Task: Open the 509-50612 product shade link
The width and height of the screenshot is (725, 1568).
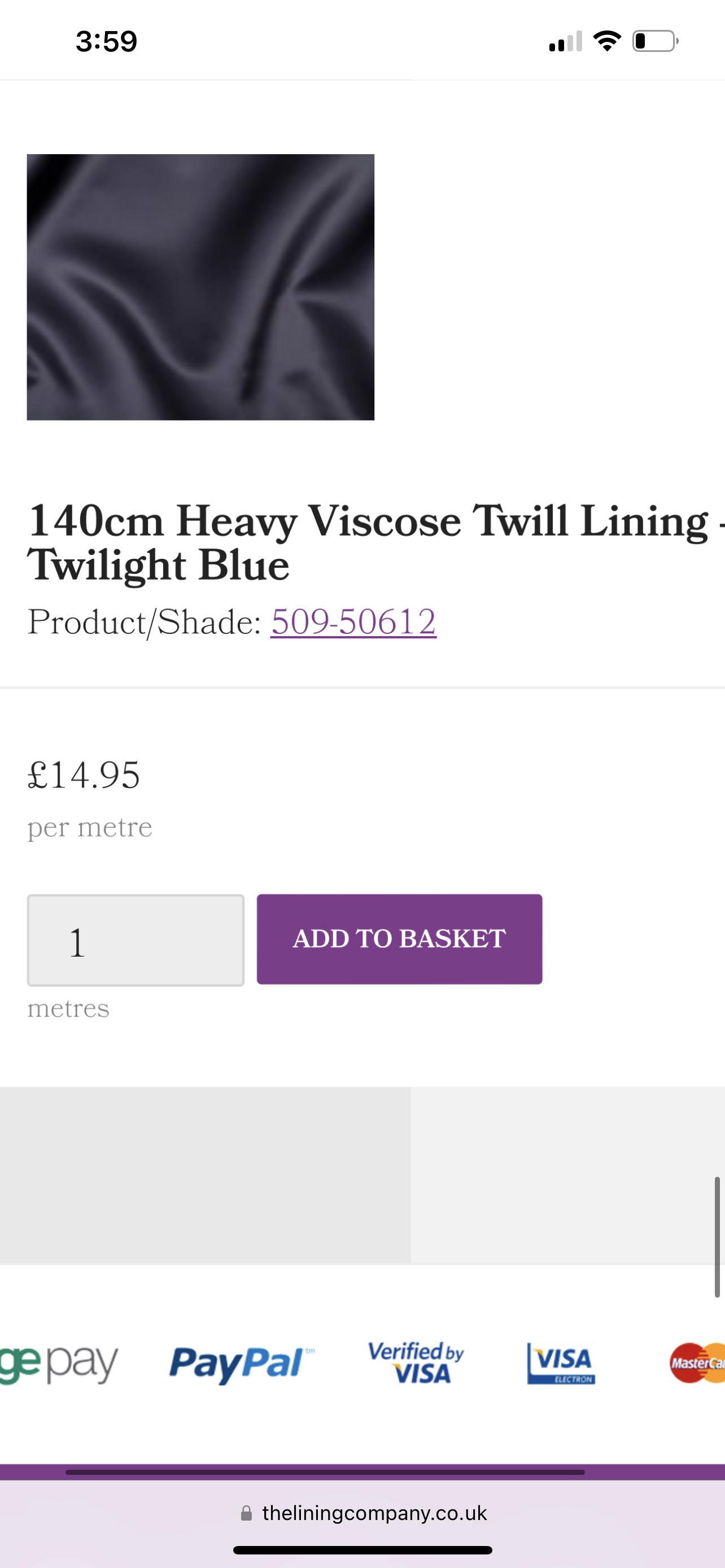Action: click(x=353, y=621)
